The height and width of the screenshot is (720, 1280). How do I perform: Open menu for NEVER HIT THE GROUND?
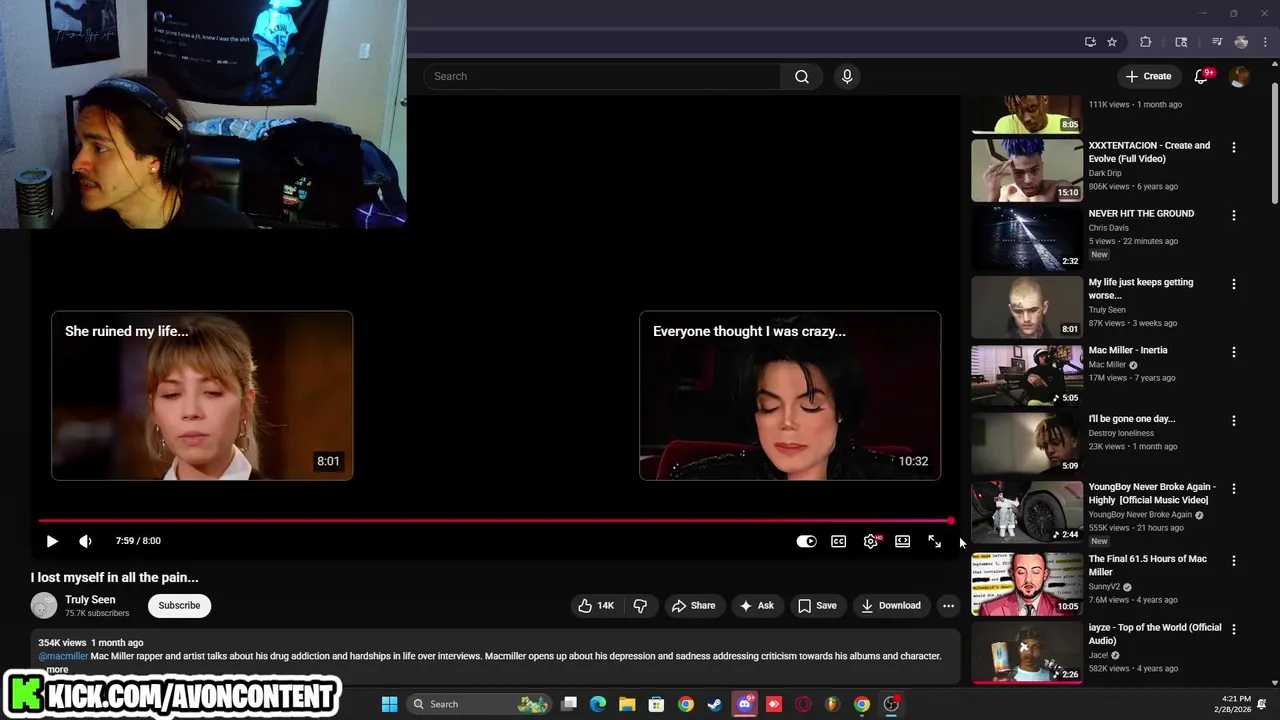1233,215
